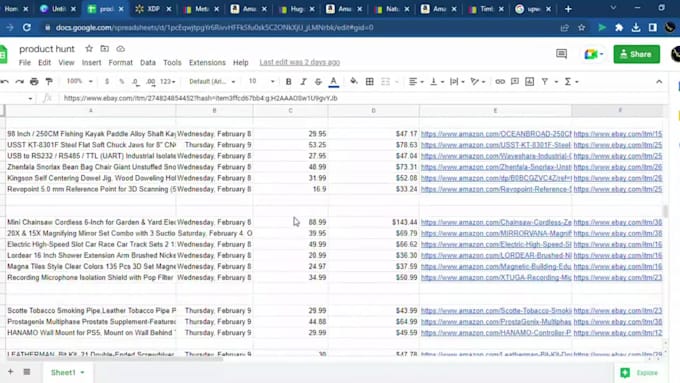Reload the browser page

pyautogui.click(x=27, y=27)
